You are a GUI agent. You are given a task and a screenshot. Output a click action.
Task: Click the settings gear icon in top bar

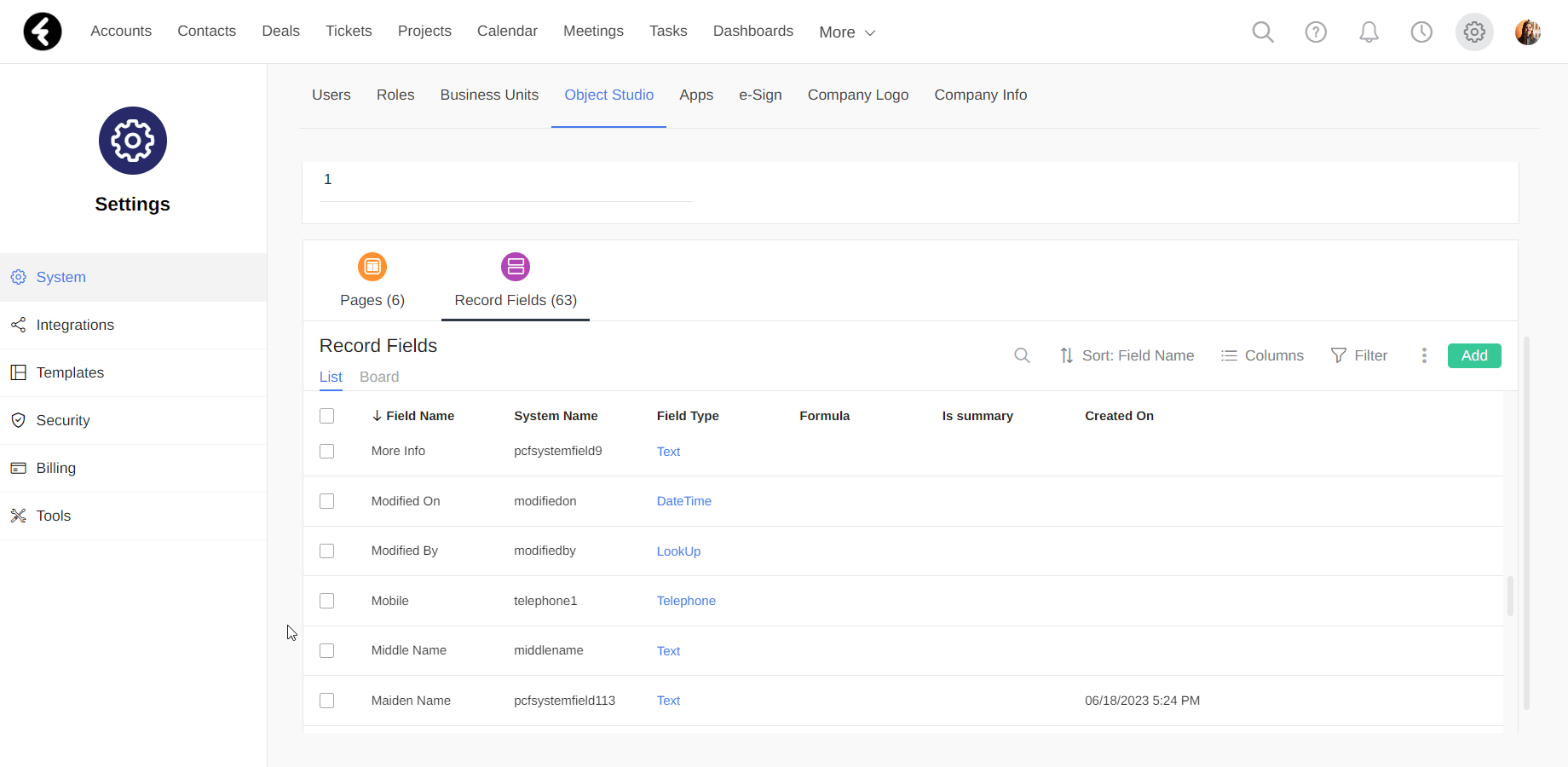(1474, 32)
